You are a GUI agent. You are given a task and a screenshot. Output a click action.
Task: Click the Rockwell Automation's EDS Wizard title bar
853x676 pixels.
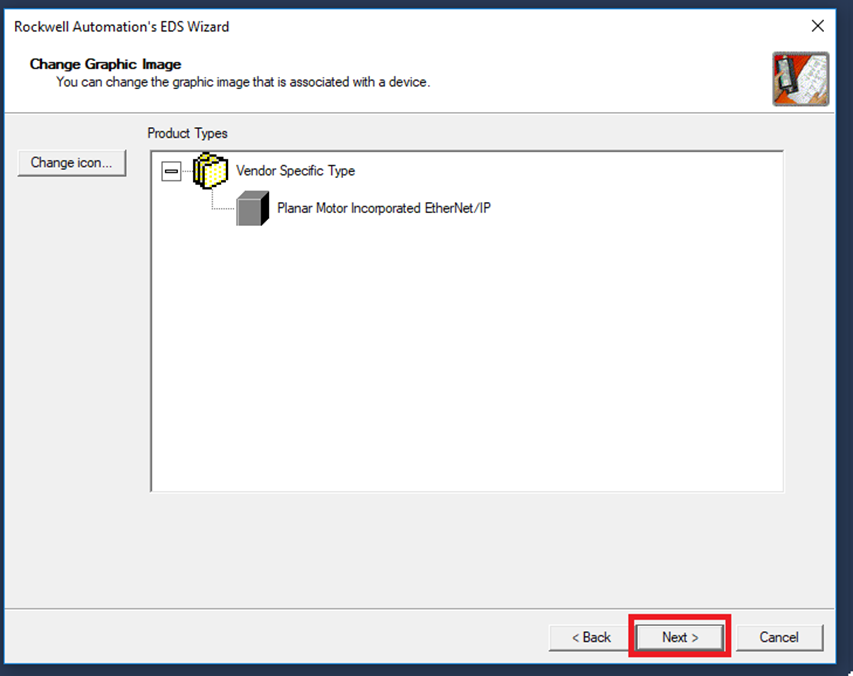coord(300,26)
